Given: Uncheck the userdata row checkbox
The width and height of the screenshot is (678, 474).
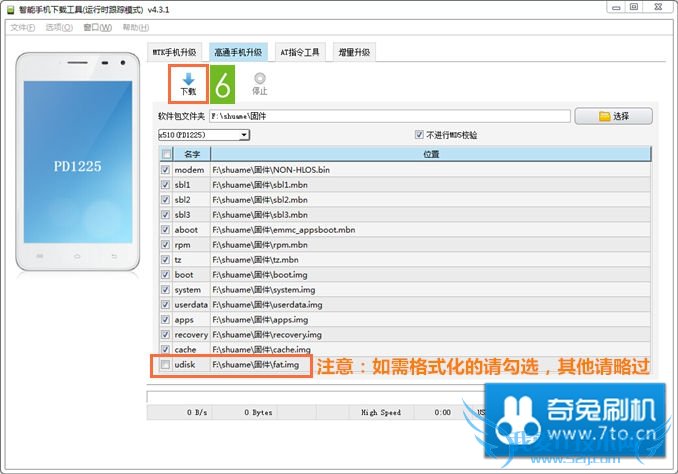Looking at the screenshot, I should [x=165, y=304].
